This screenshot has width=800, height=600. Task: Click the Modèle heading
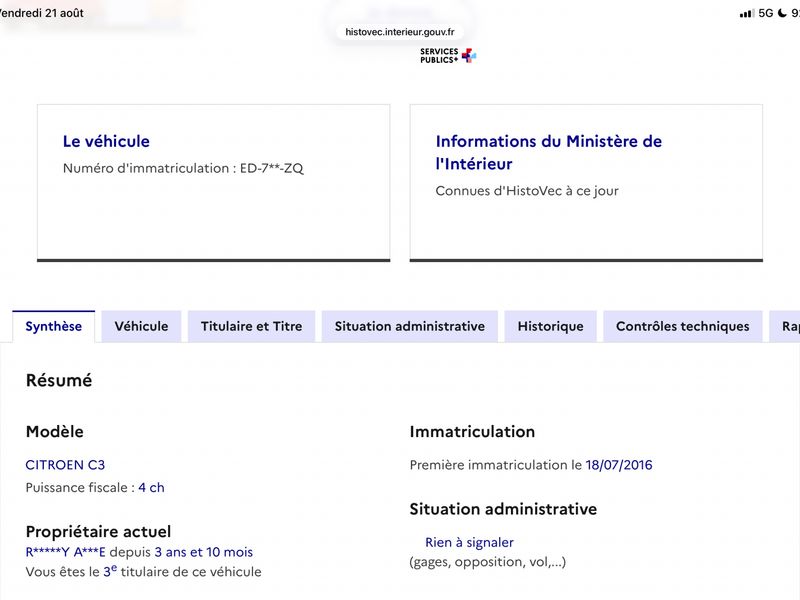(x=55, y=432)
